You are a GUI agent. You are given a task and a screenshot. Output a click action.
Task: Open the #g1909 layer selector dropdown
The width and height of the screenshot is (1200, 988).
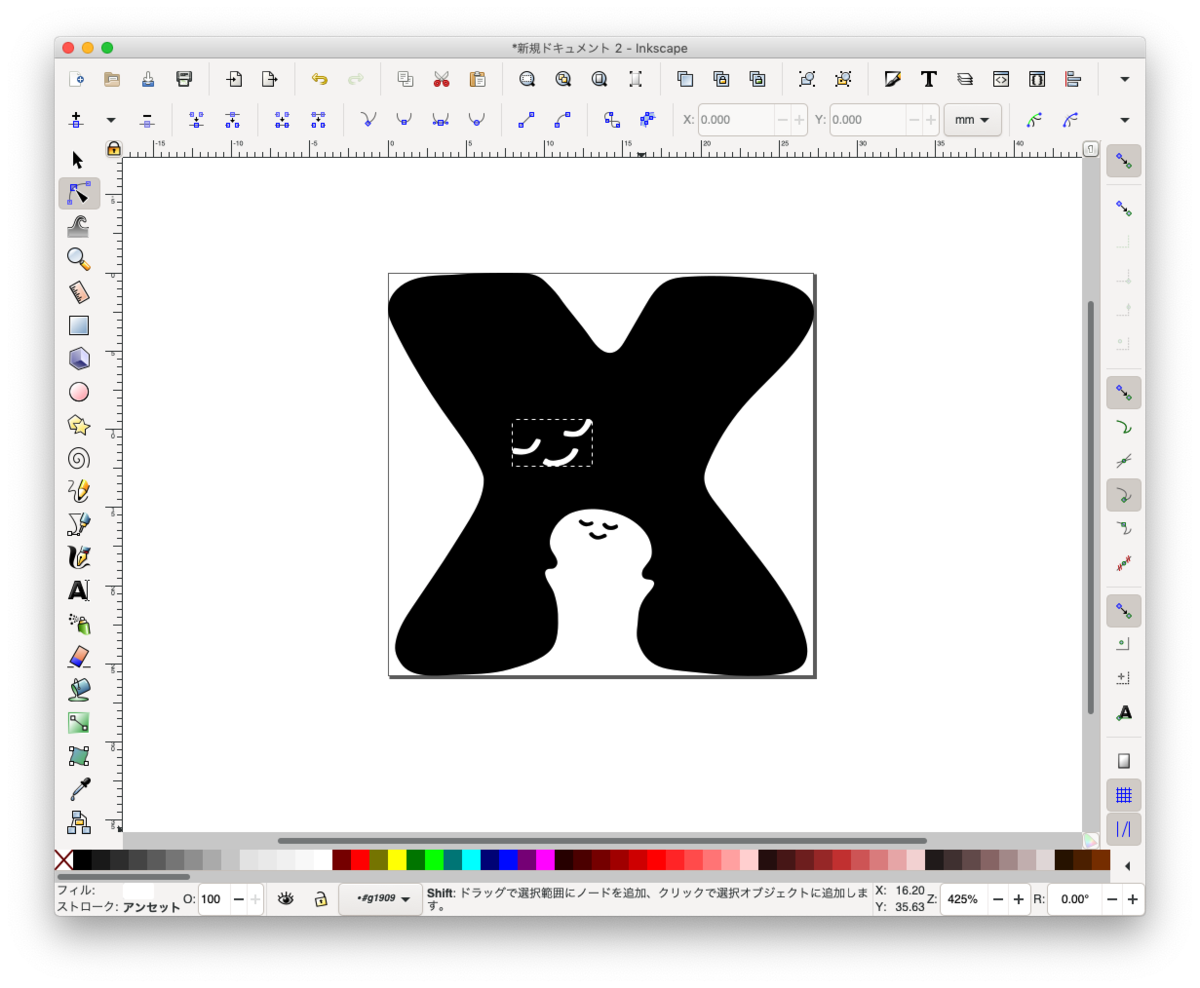380,899
